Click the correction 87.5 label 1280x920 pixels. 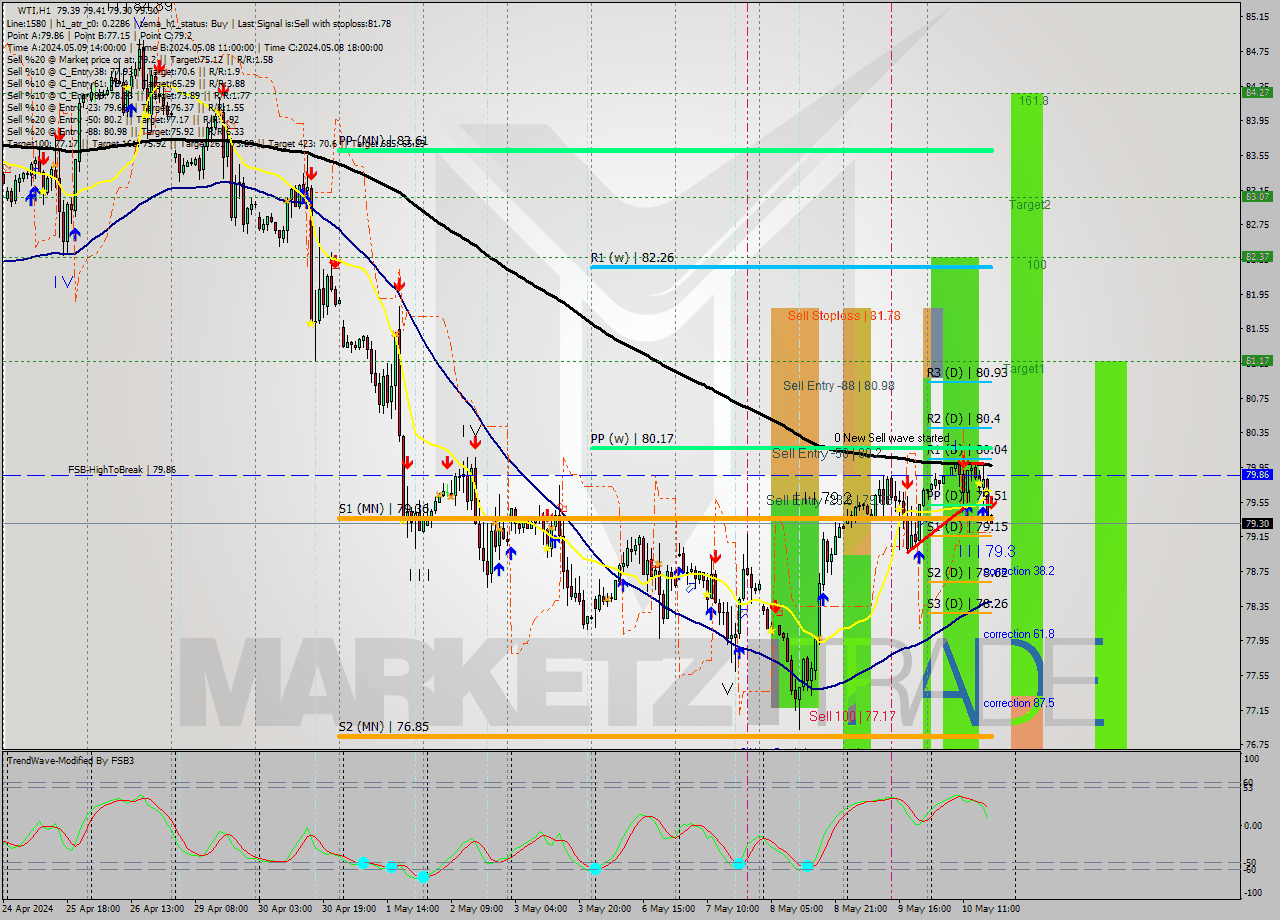click(1018, 703)
